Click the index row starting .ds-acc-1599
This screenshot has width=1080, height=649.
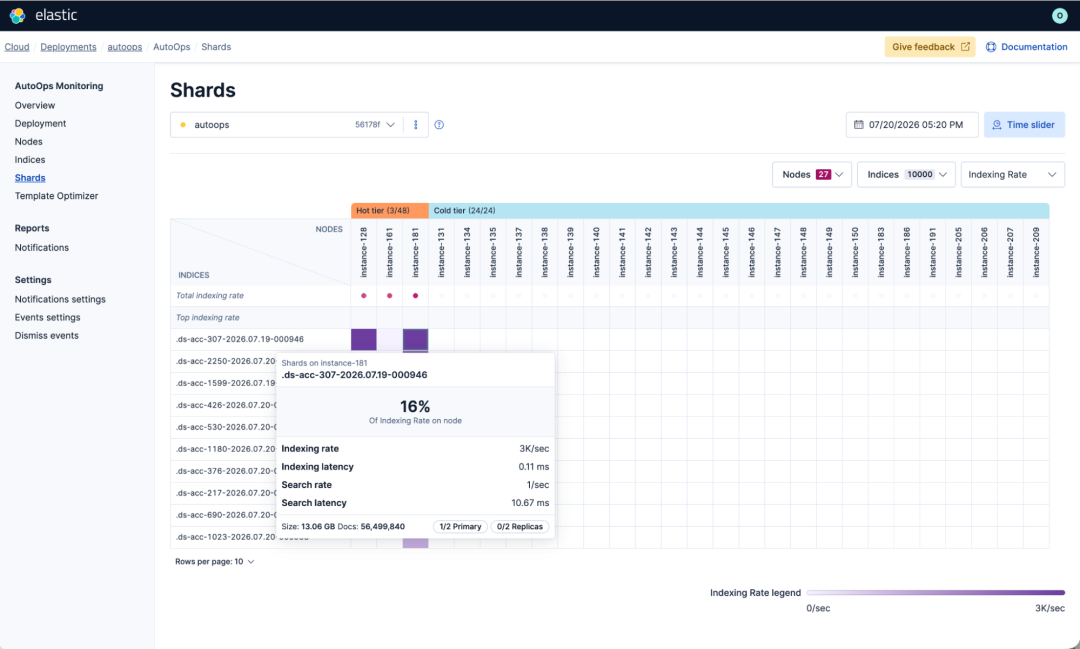tap(226, 383)
